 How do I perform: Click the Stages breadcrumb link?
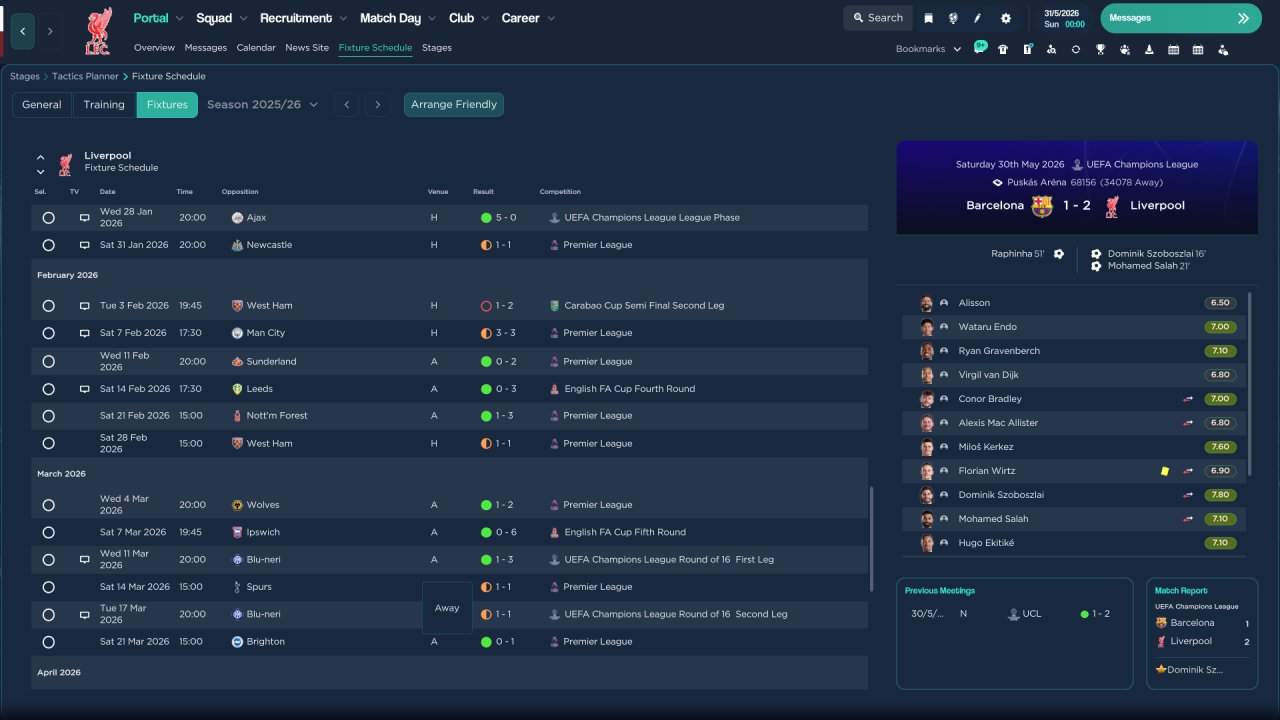25,77
